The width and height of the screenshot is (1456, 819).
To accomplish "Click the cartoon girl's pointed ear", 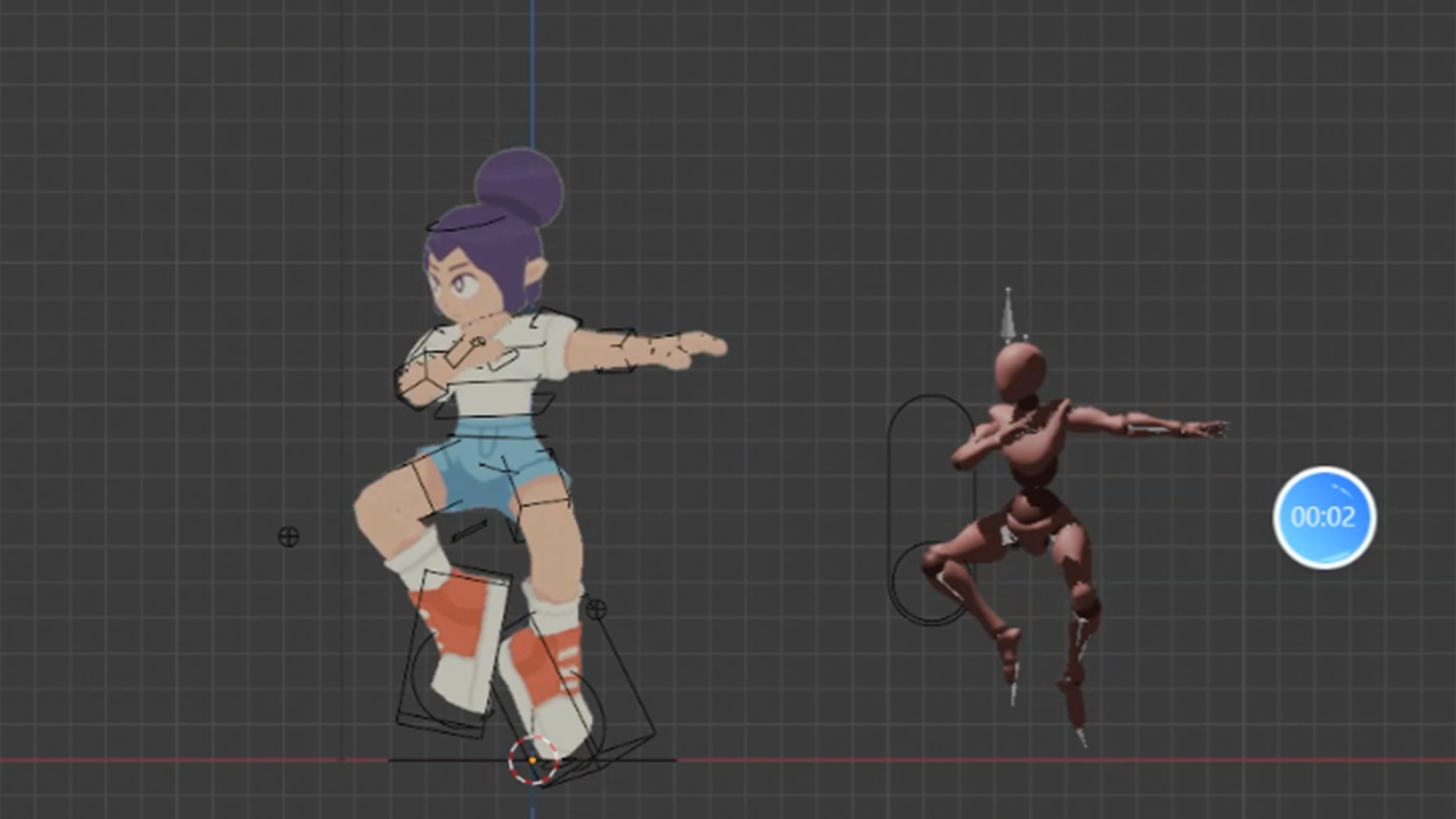I will tap(535, 272).
